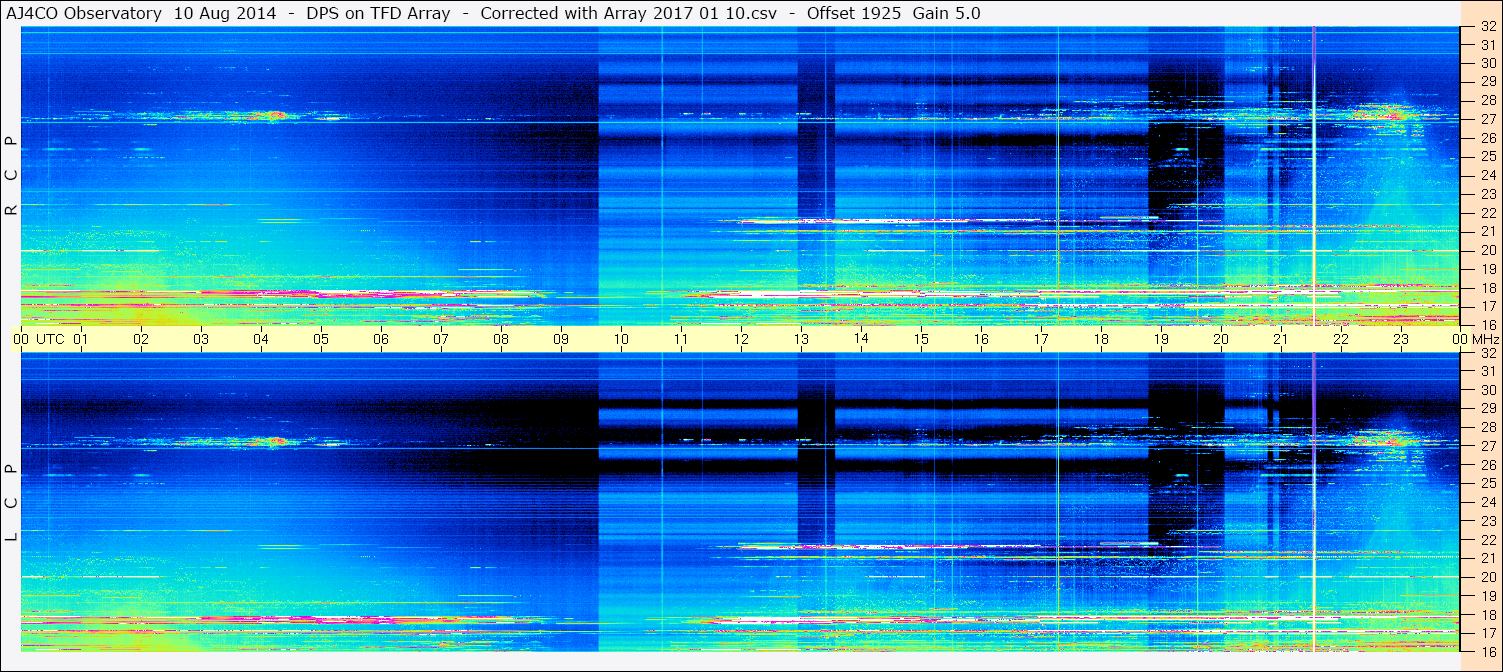The width and height of the screenshot is (1503, 672).
Task: Click "DPS on TFD Array" in the header
Action: pyautogui.click(x=379, y=13)
